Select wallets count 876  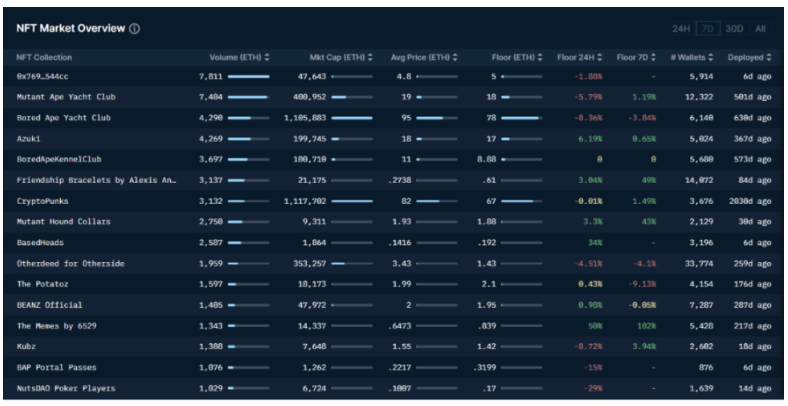[x=706, y=367]
